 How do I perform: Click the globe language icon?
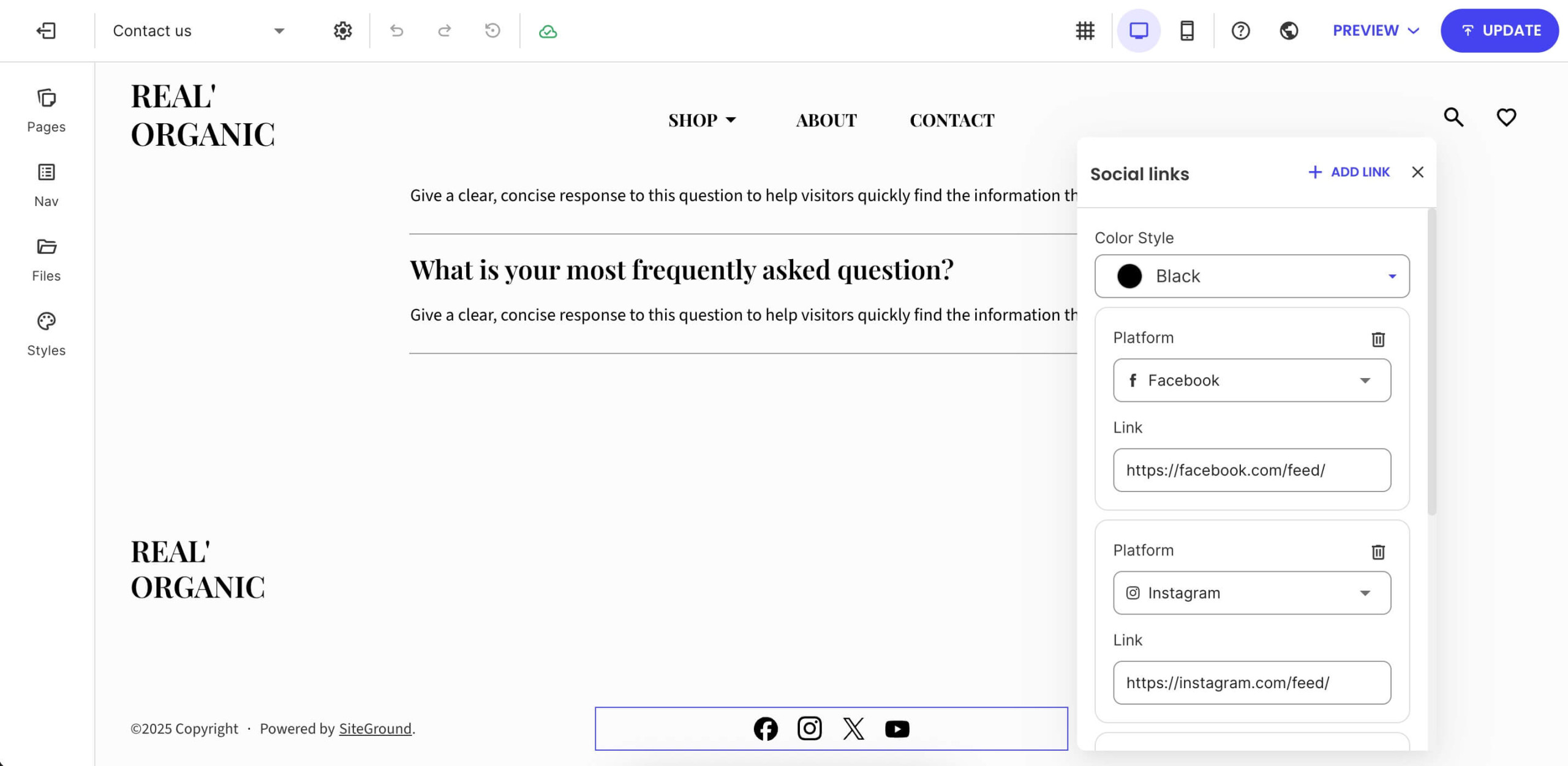pyautogui.click(x=1289, y=31)
